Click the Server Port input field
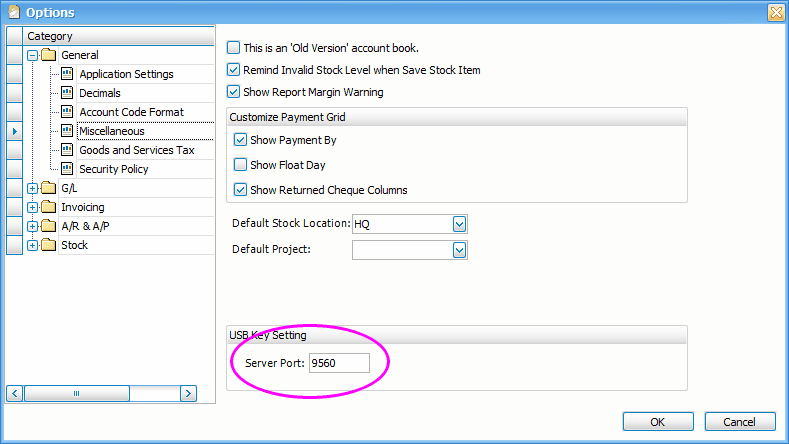Viewport: 789px width, 444px height. (x=339, y=362)
